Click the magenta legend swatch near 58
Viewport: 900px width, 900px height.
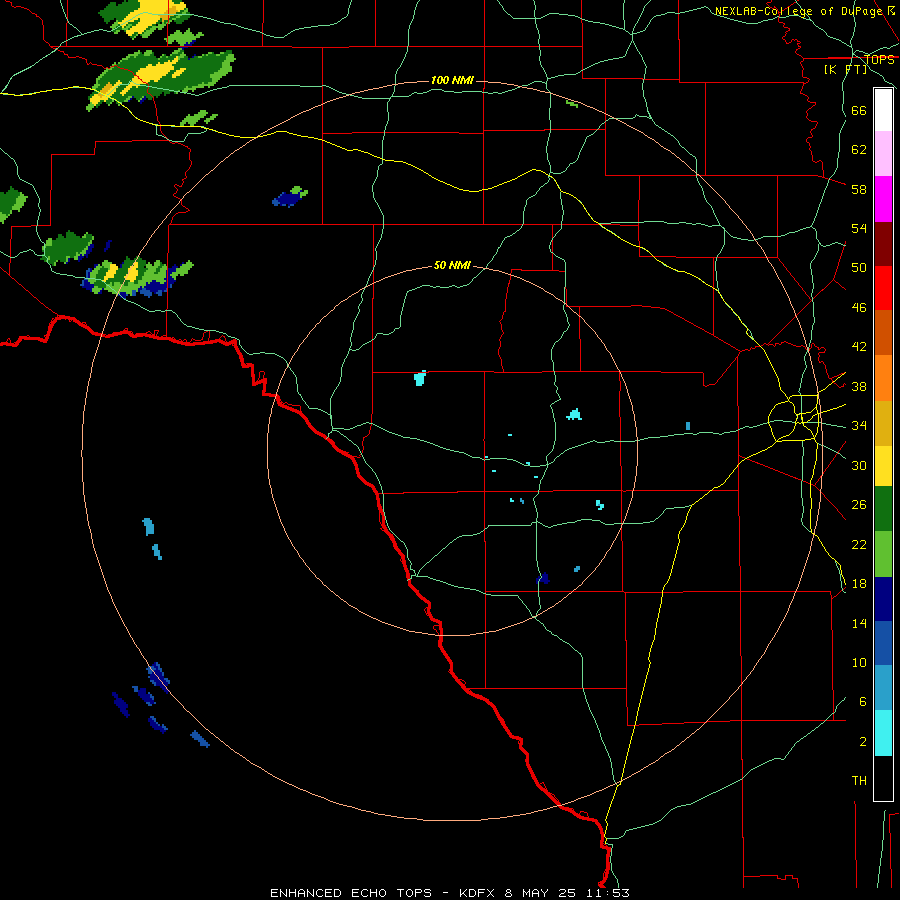pos(883,199)
